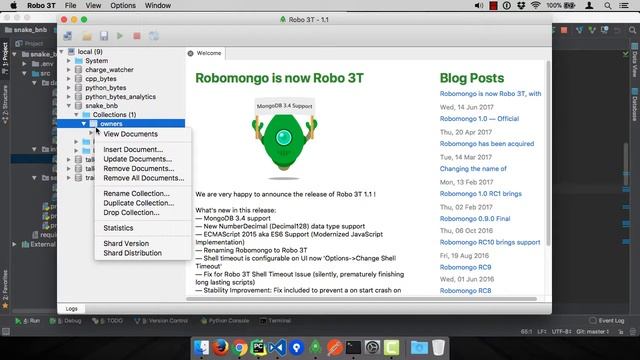640x360 pixels.
Task: Expand the cpp_bytes database
Action: 69,79
